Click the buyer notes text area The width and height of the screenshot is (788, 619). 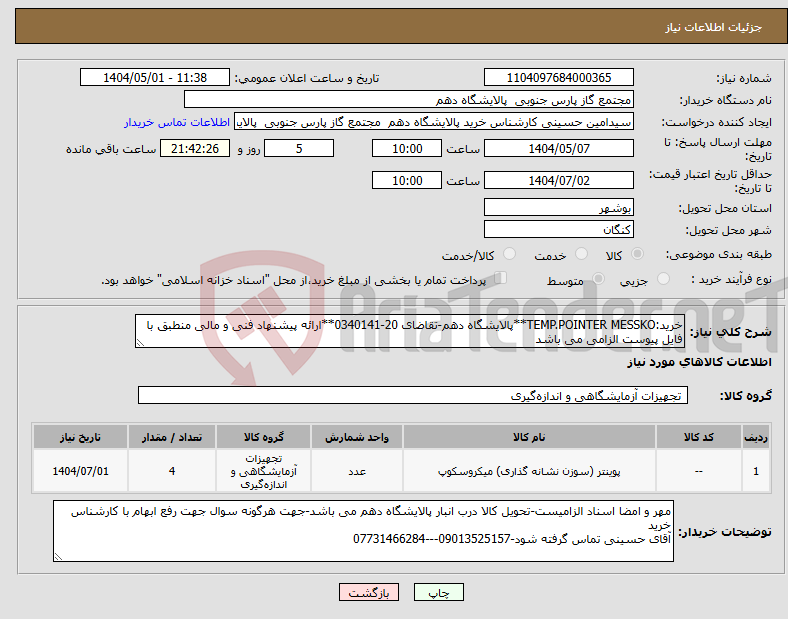363,531
